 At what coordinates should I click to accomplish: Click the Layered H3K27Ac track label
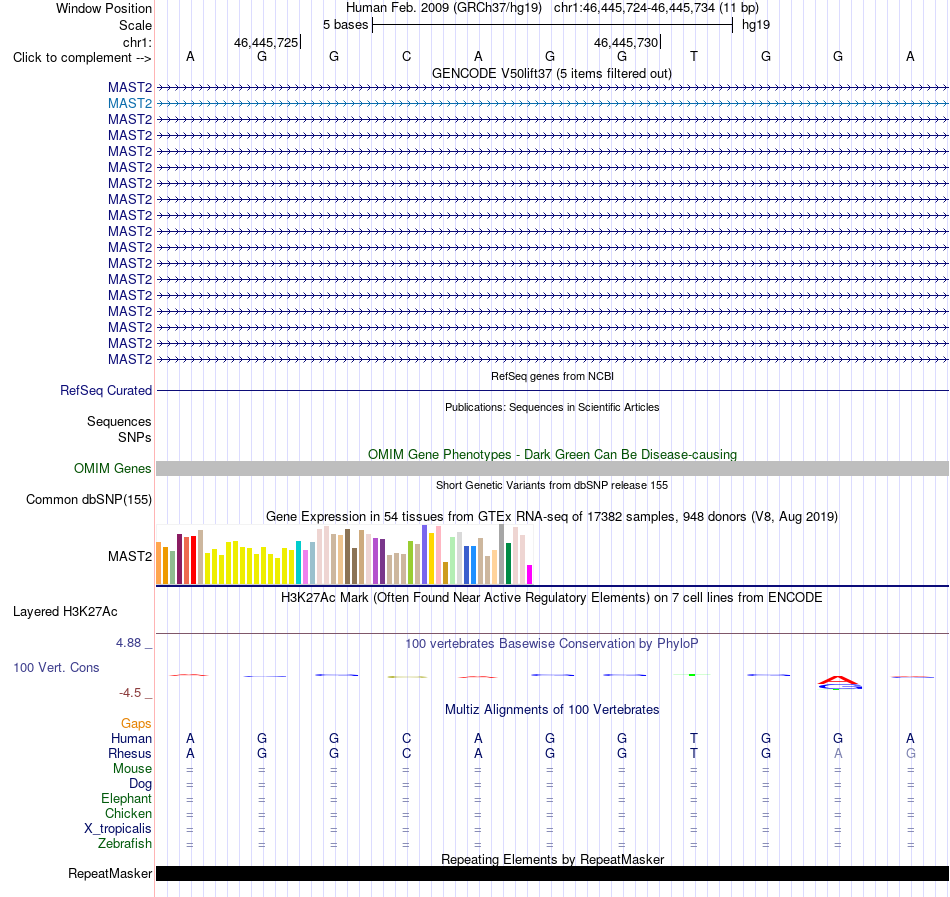(x=65, y=612)
